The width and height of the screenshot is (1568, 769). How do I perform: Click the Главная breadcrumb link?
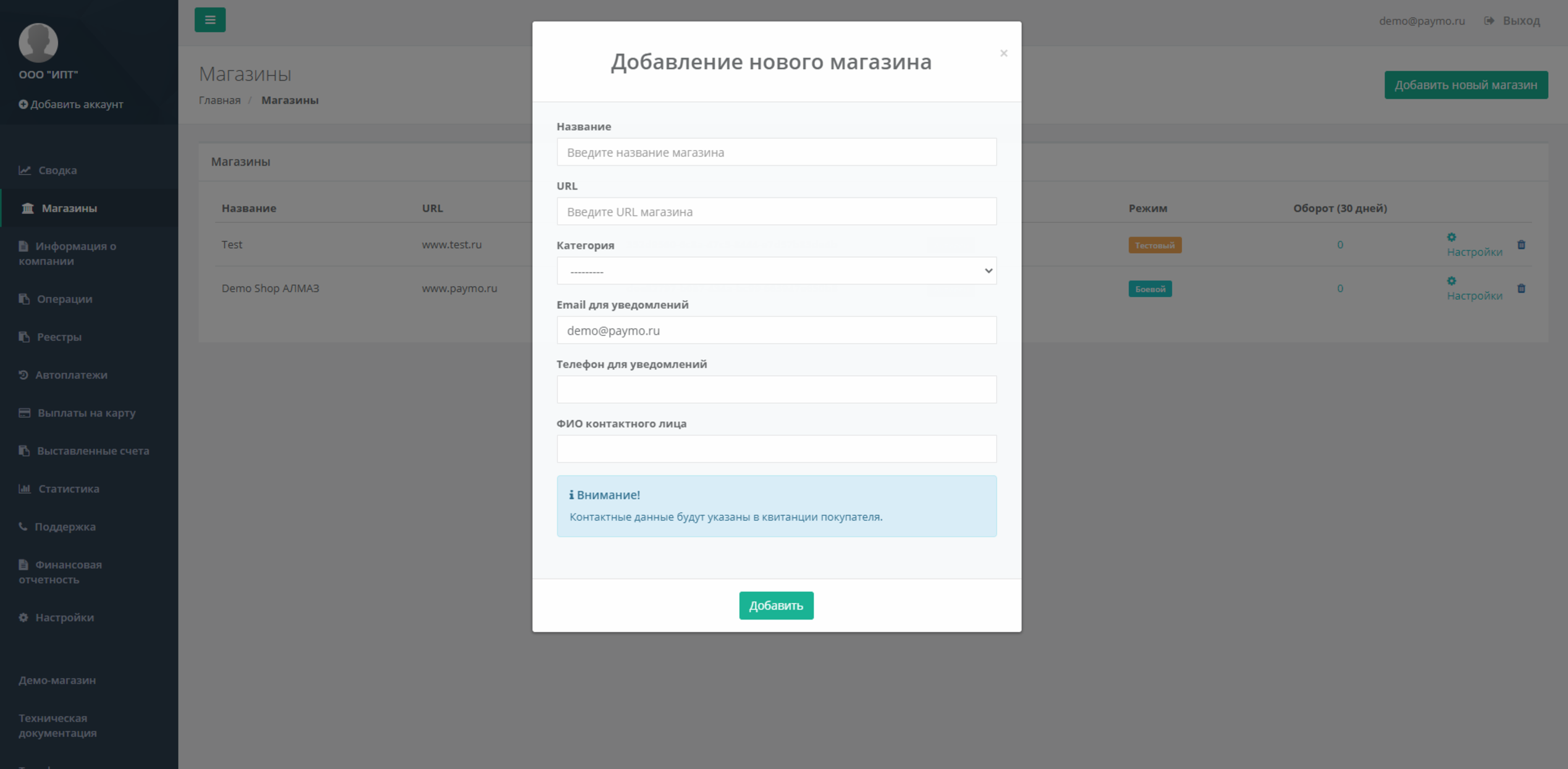(x=219, y=100)
